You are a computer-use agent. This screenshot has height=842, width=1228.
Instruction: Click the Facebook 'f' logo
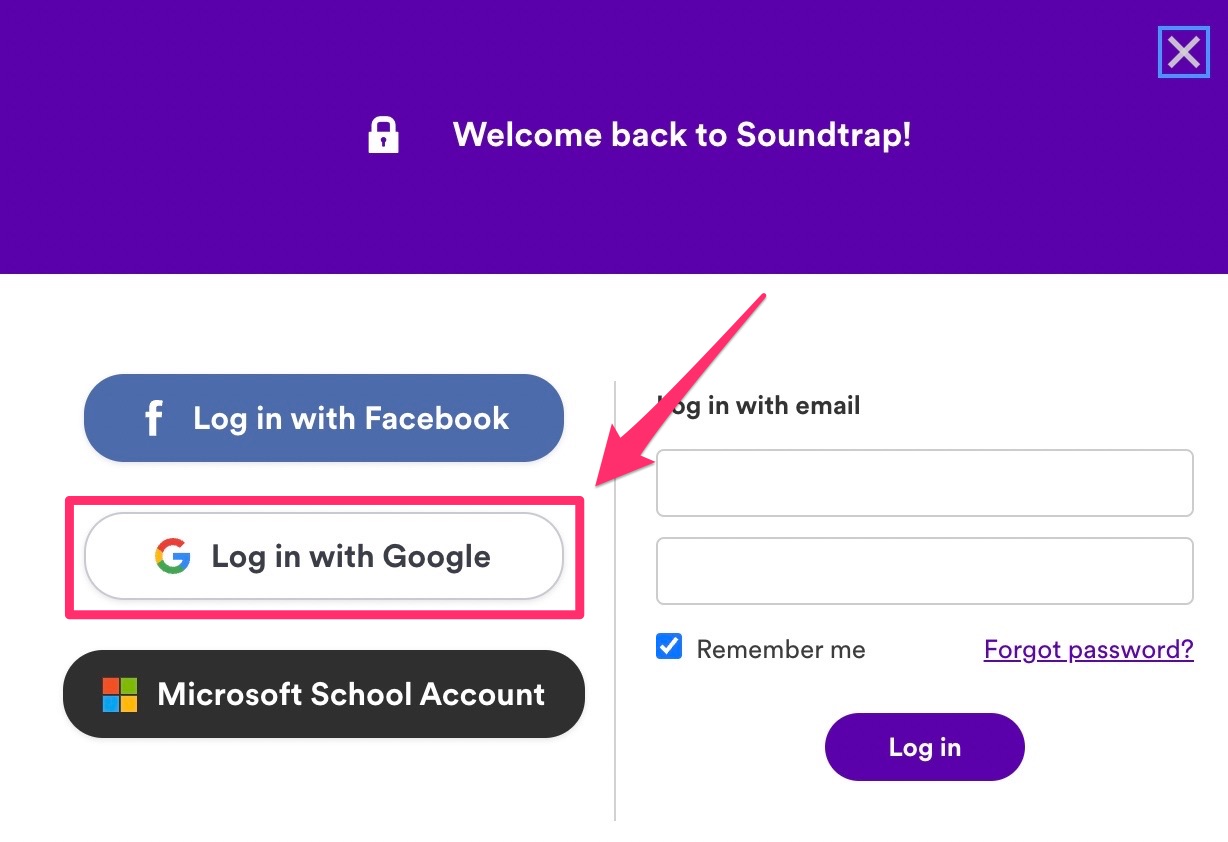[153, 418]
